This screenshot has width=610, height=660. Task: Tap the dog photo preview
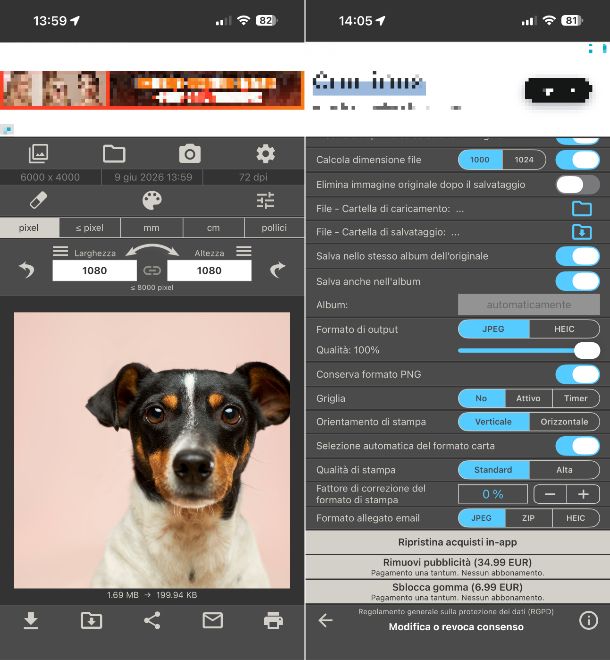[152, 450]
